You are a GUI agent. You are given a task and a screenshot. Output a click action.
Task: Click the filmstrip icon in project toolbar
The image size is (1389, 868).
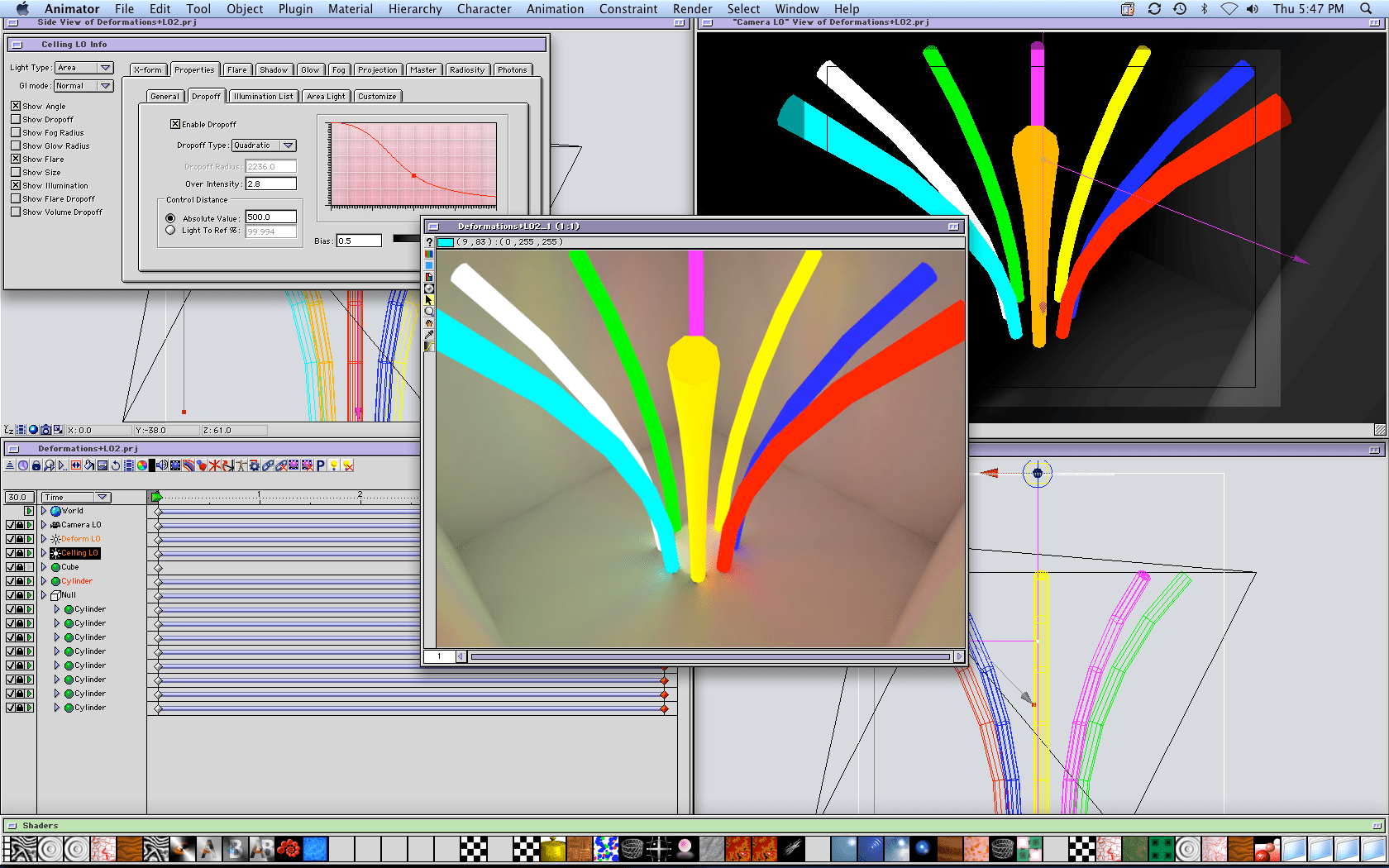[129, 465]
